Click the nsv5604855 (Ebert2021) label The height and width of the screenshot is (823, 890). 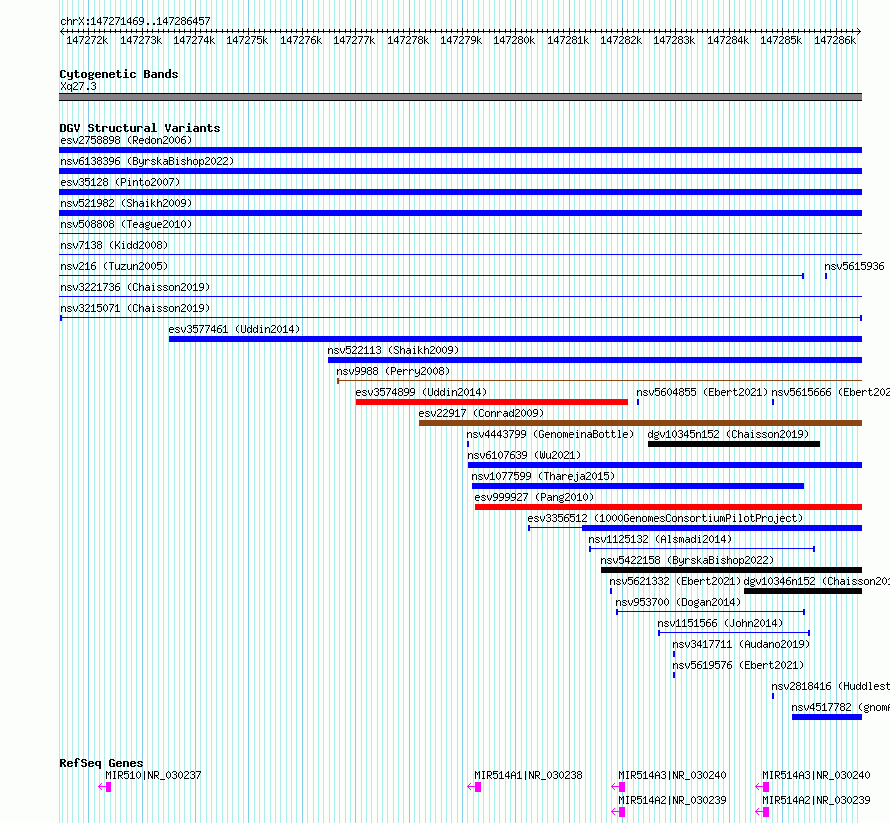[x=702, y=392]
